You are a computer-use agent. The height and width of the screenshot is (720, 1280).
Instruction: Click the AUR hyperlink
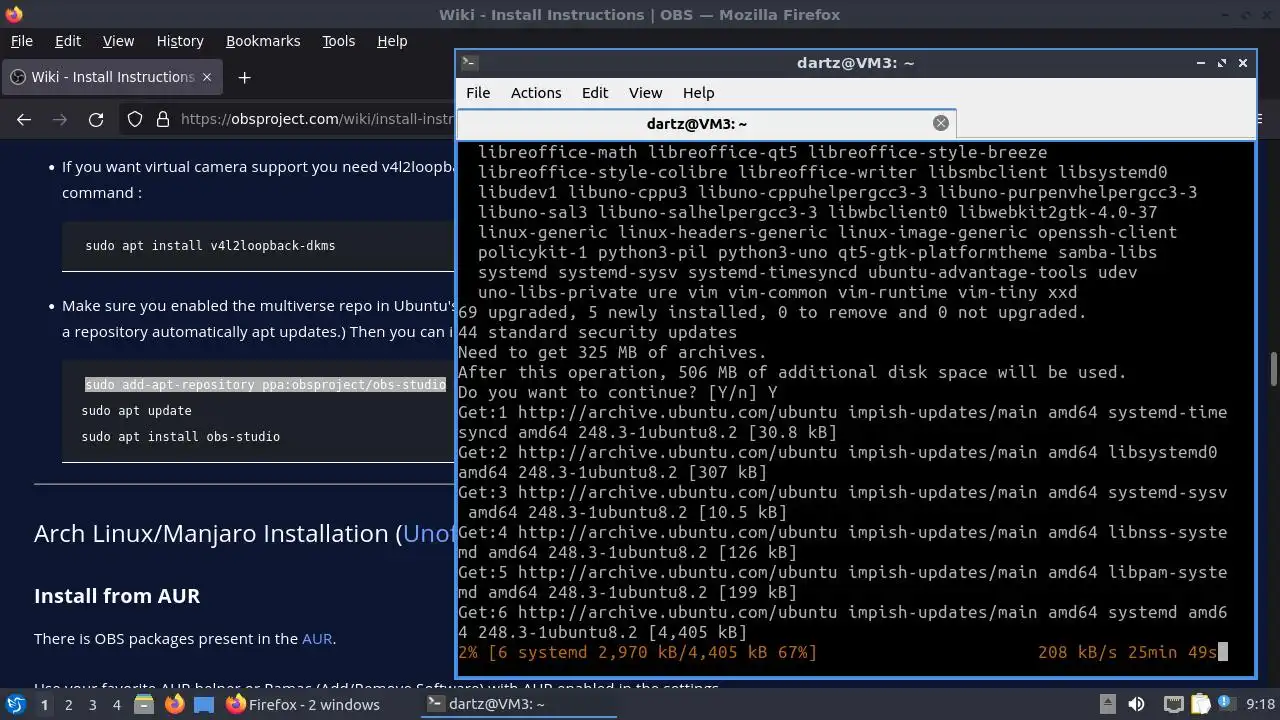coord(317,638)
